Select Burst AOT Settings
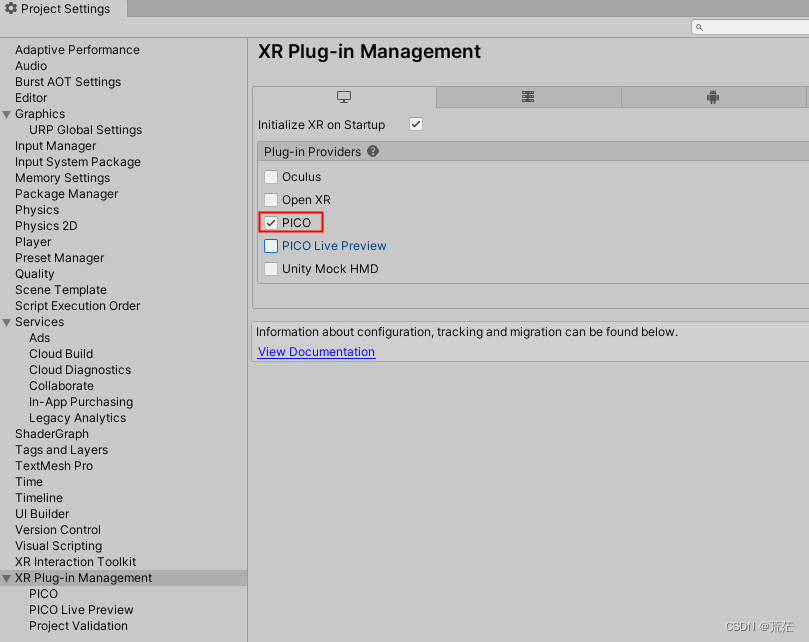The height and width of the screenshot is (642, 809). click(x=68, y=82)
